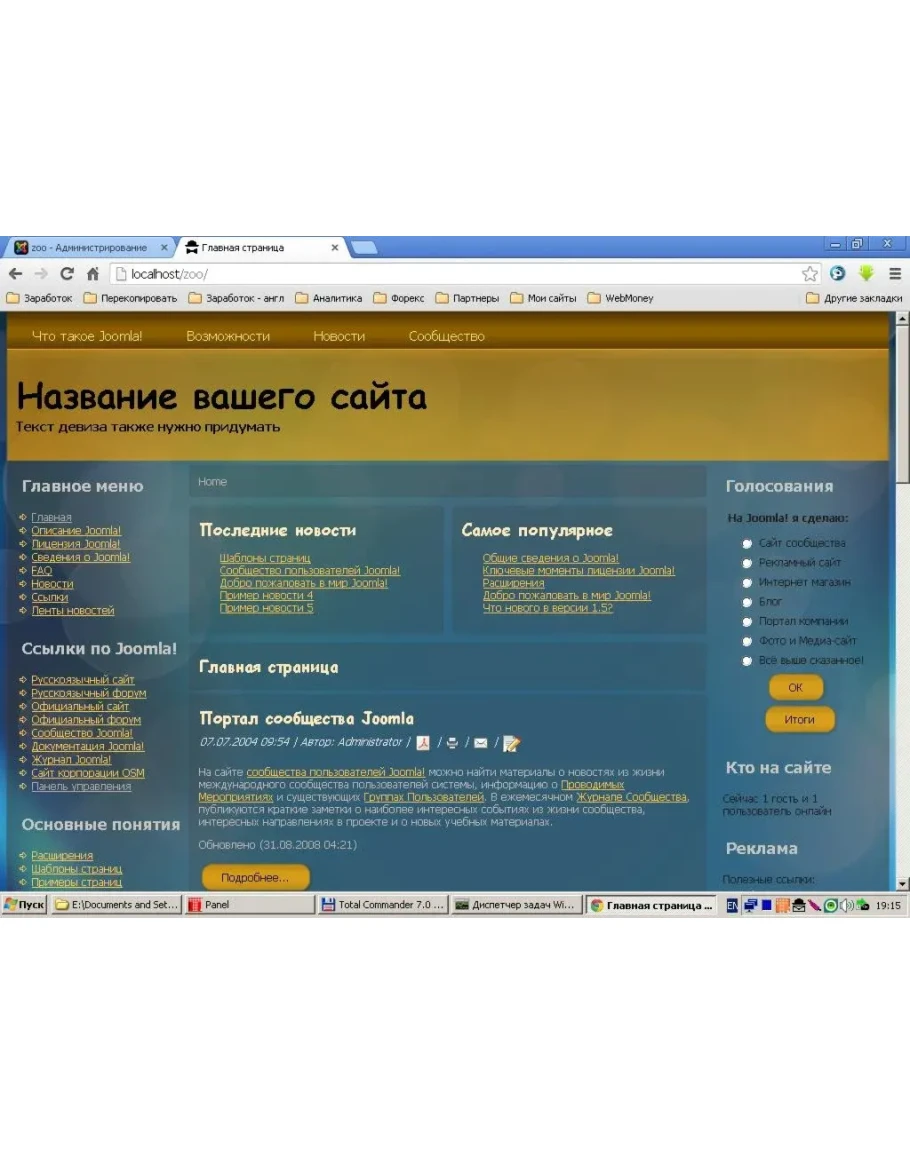
Task: Bookmark this page with the star icon
Action: click(x=809, y=274)
